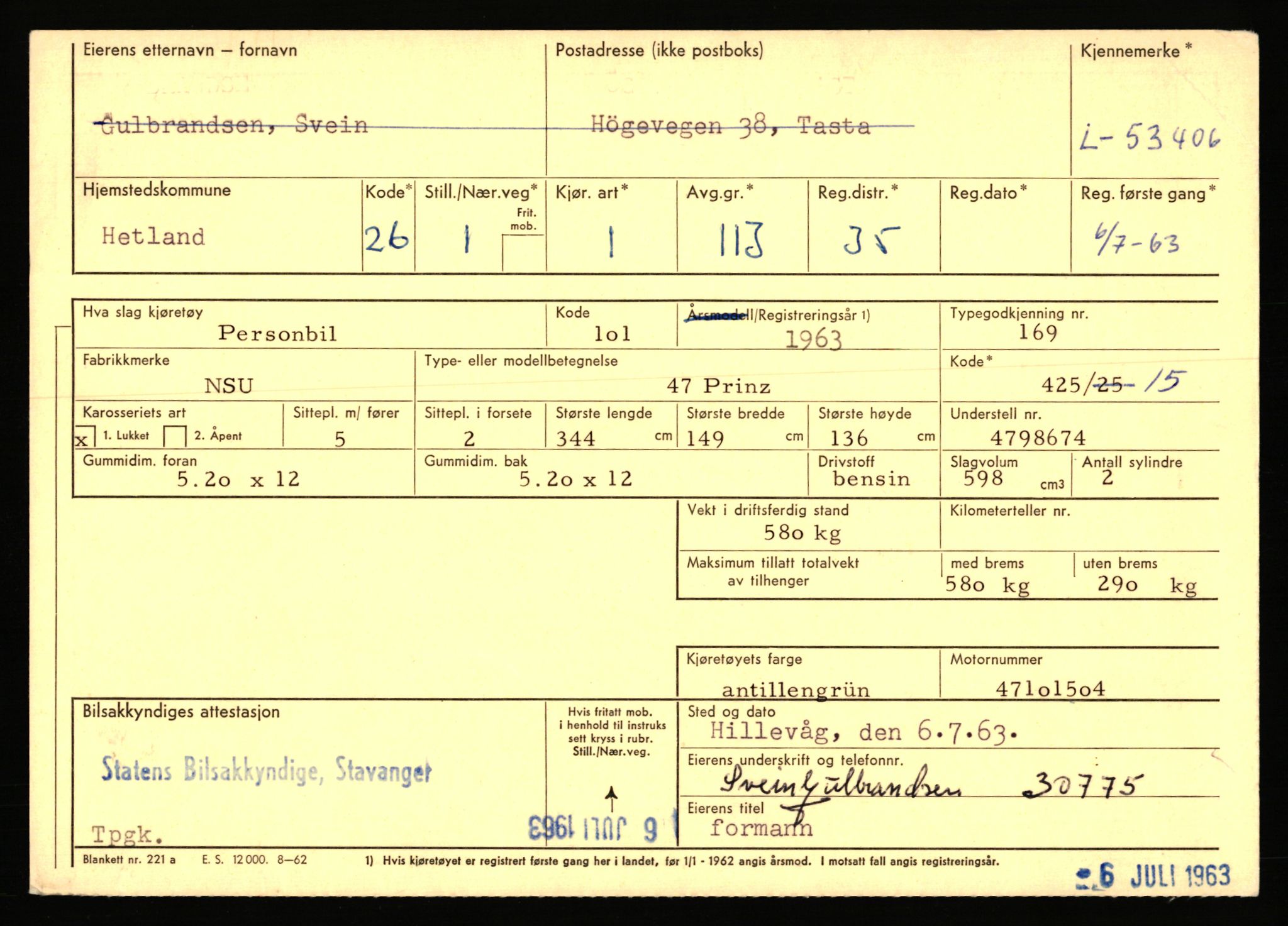Click the Fabrikkmerke value 'NSU'
Image resolution: width=1288 pixels, height=926 pixels.
(x=229, y=385)
